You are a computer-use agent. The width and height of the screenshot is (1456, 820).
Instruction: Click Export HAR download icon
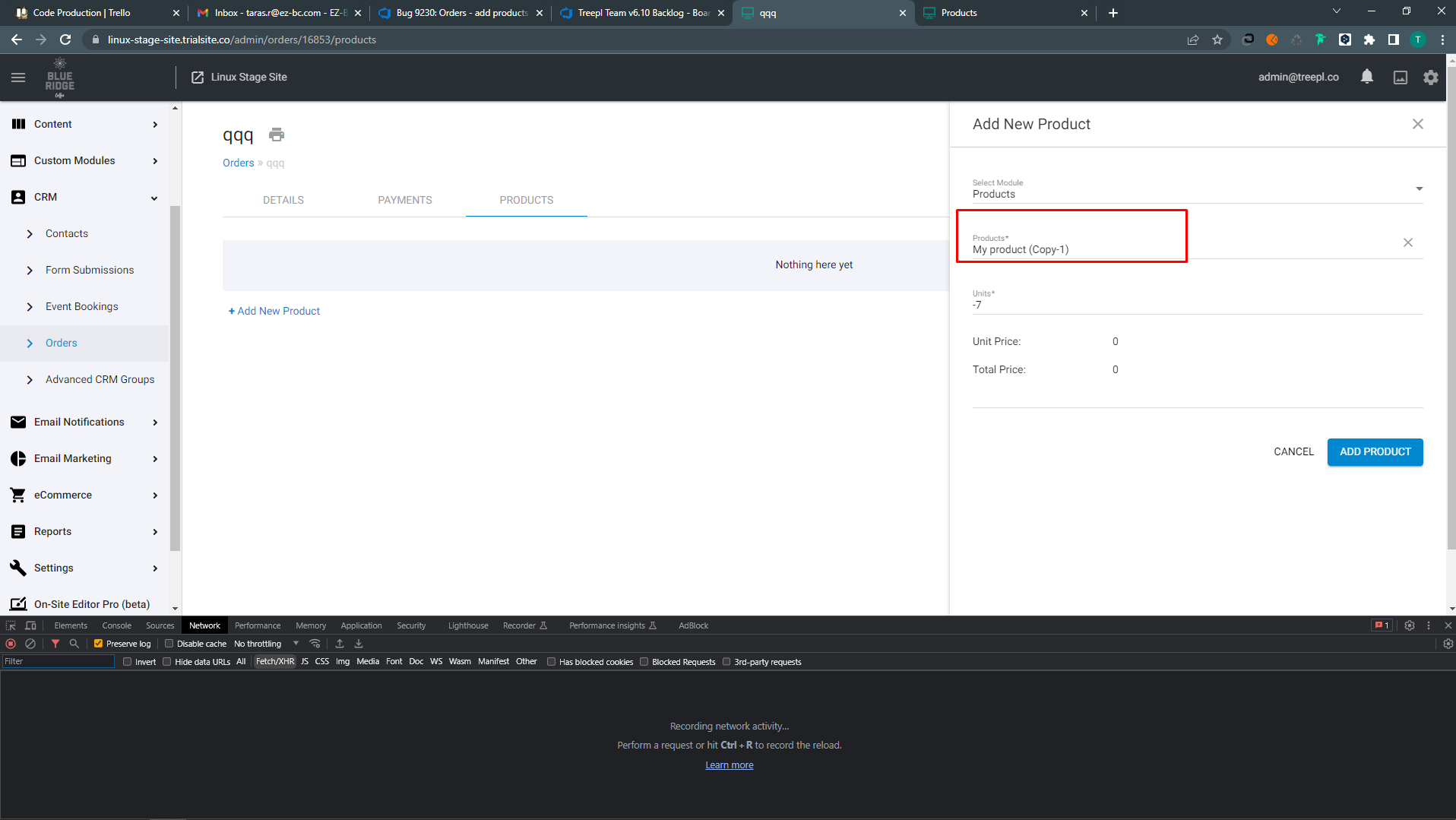[359, 644]
